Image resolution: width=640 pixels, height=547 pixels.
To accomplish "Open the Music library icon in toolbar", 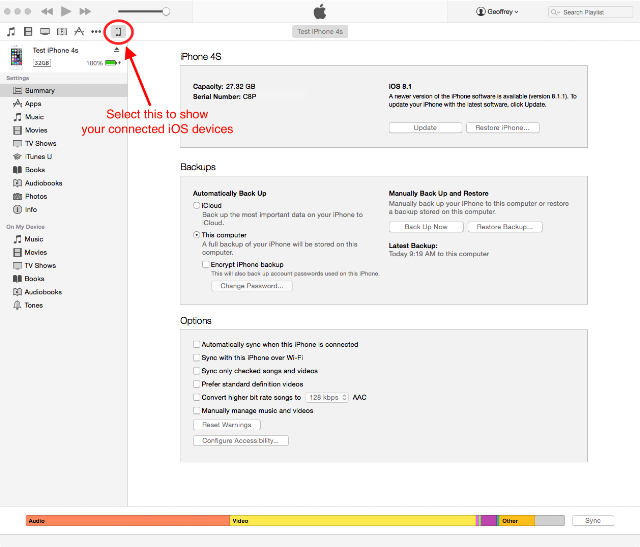I will tap(11, 31).
